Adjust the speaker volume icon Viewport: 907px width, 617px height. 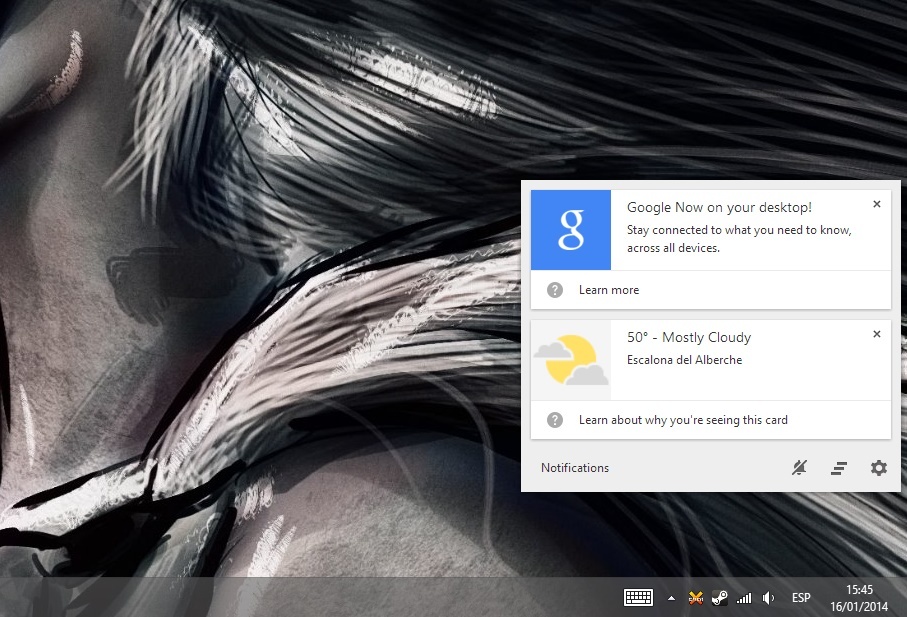pyautogui.click(x=767, y=597)
